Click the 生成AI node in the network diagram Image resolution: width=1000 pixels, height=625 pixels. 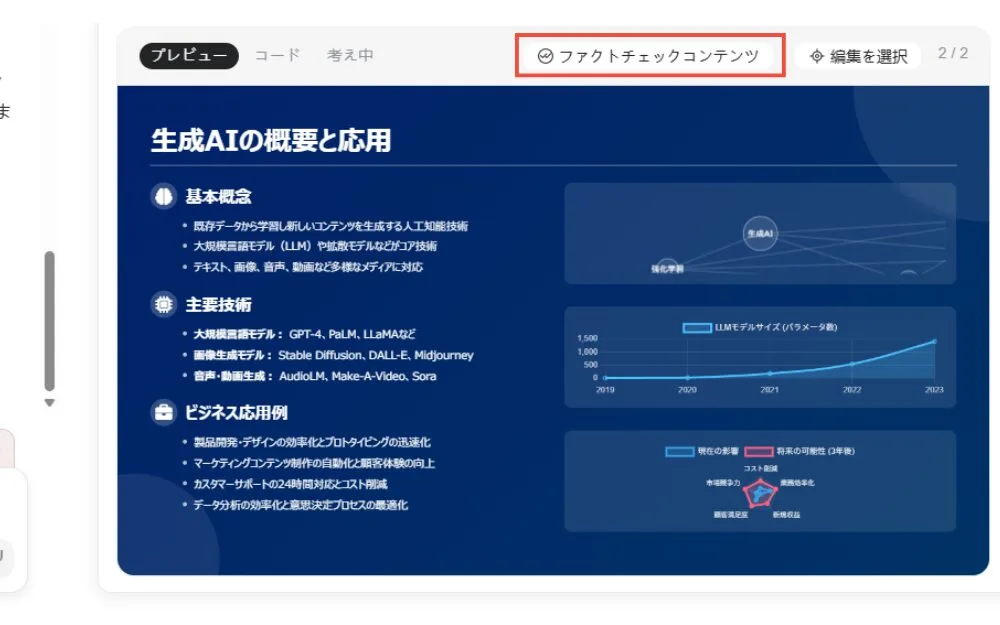point(760,233)
